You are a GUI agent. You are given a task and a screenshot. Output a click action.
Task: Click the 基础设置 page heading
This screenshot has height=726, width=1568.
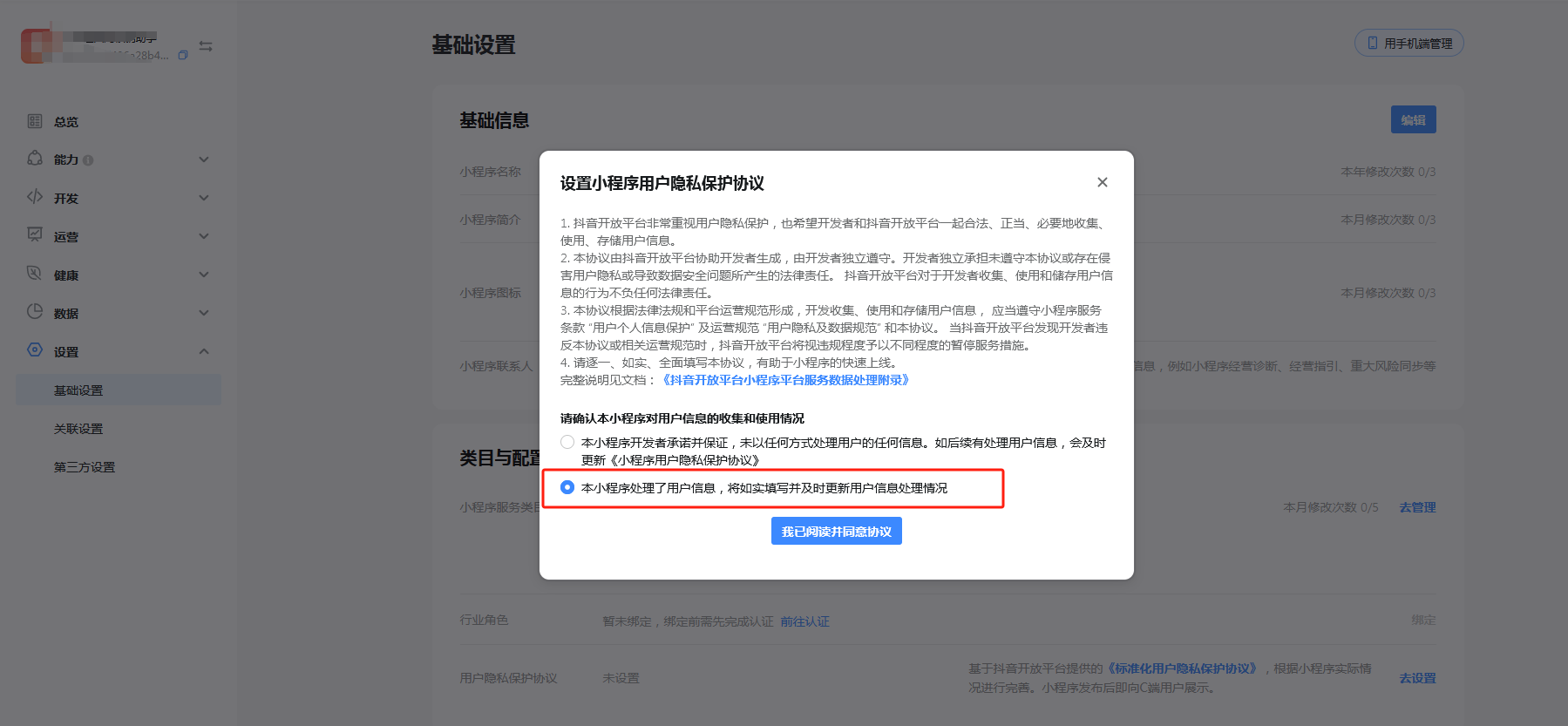click(473, 44)
